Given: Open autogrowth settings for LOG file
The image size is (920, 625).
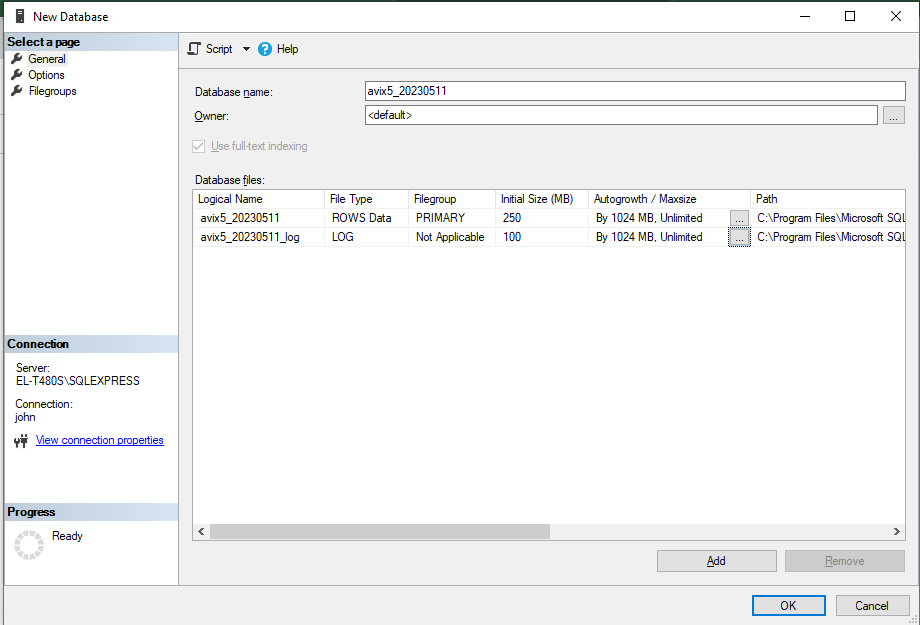Looking at the screenshot, I should (739, 238).
